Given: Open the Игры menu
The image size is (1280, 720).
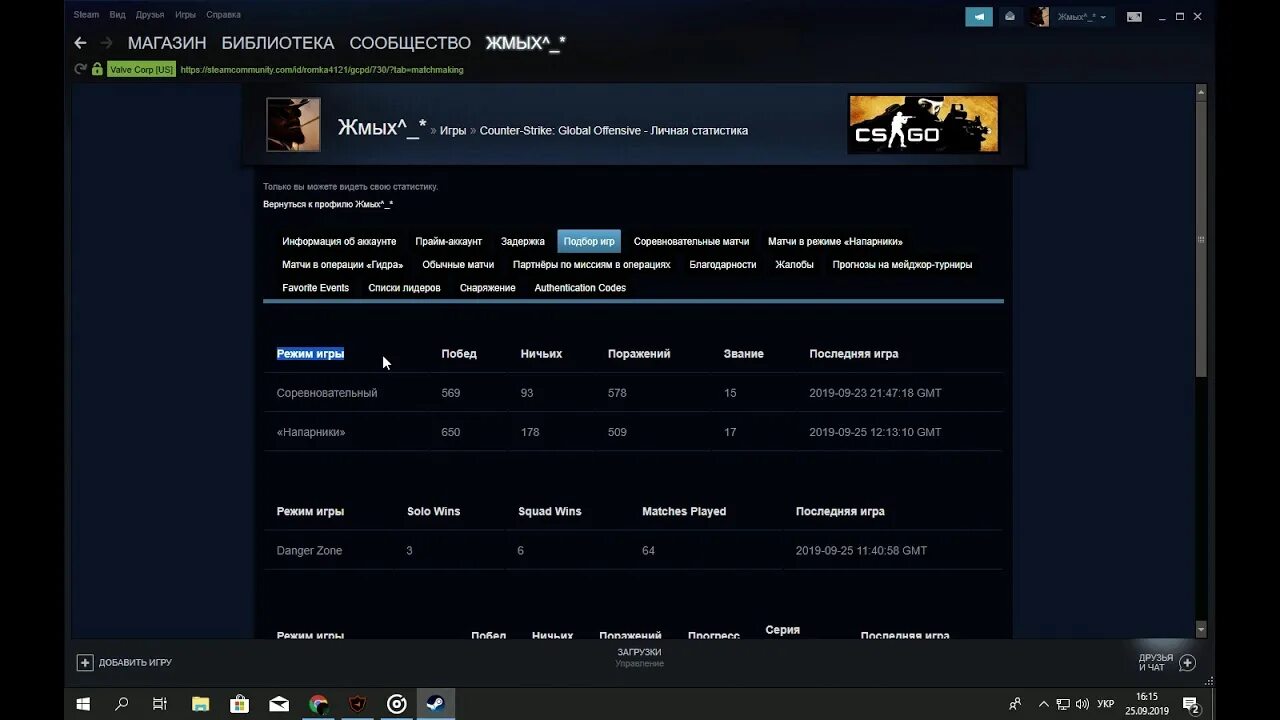Looking at the screenshot, I should (185, 15).
